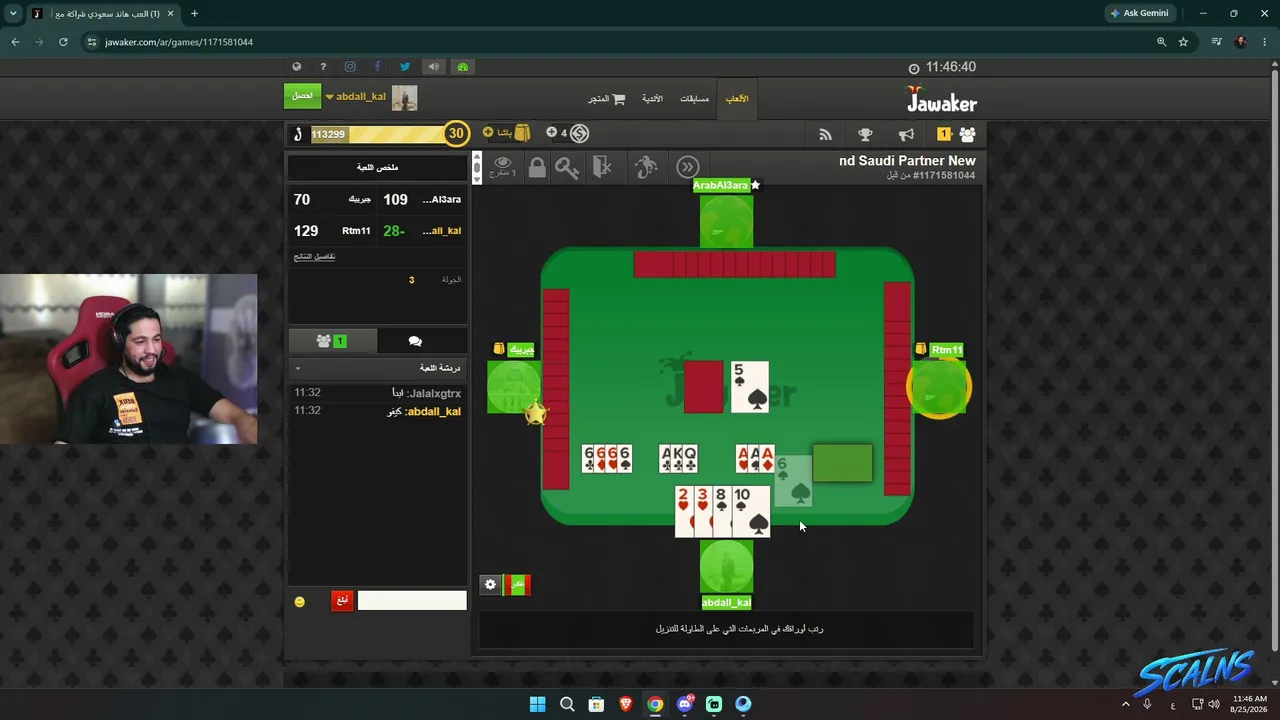Open the الأندية clubs tab

point(652,99)
